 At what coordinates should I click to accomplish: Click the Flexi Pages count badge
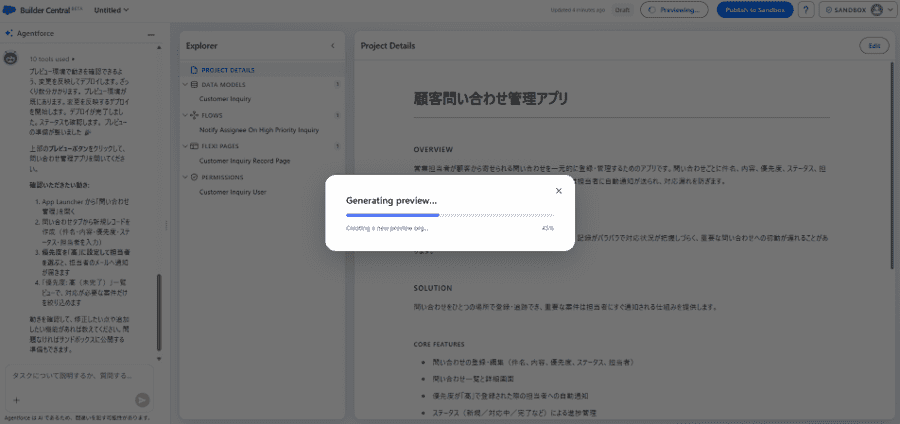pos(338,146)
